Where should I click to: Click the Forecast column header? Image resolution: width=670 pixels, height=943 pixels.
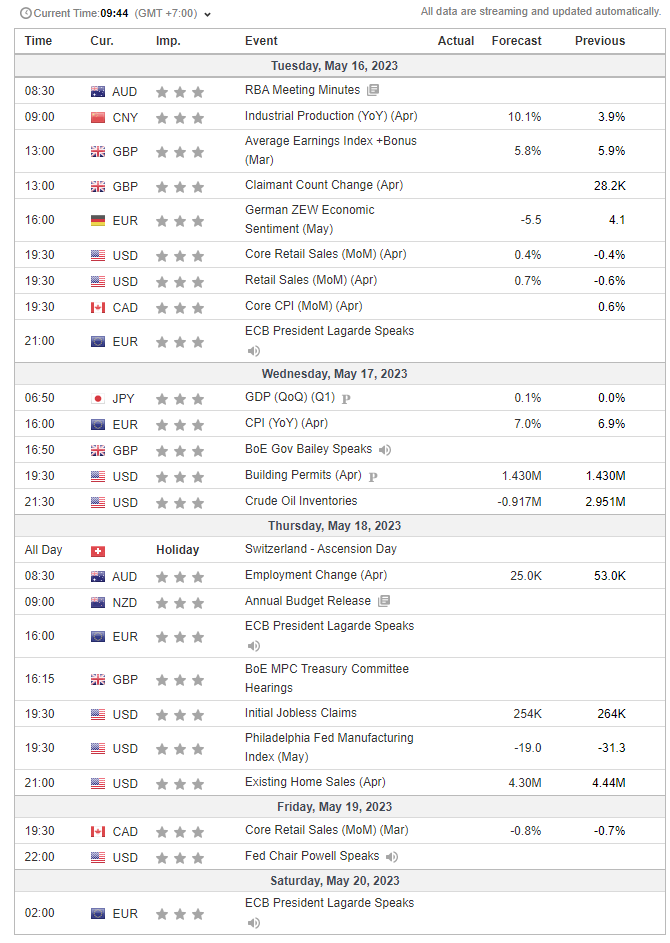tap(516, 41)
